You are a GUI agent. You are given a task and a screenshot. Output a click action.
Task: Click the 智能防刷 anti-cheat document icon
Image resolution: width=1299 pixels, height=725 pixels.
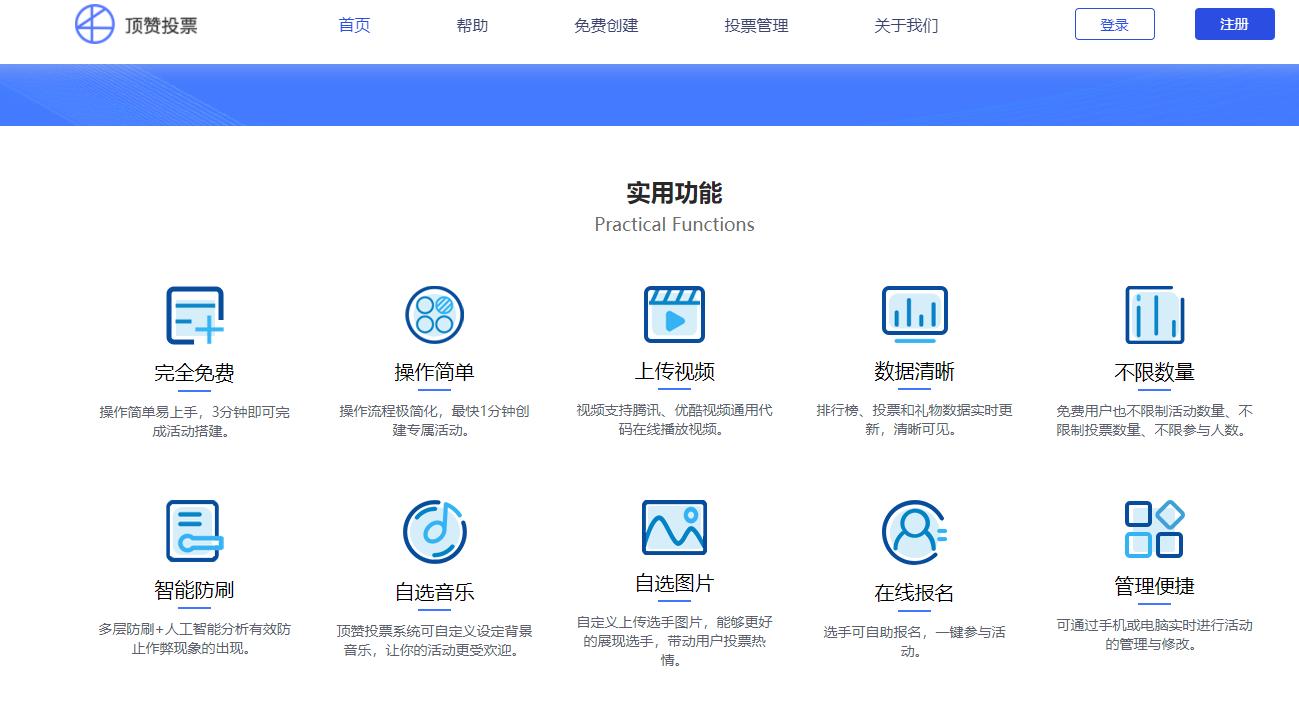(x=195, y=530)
